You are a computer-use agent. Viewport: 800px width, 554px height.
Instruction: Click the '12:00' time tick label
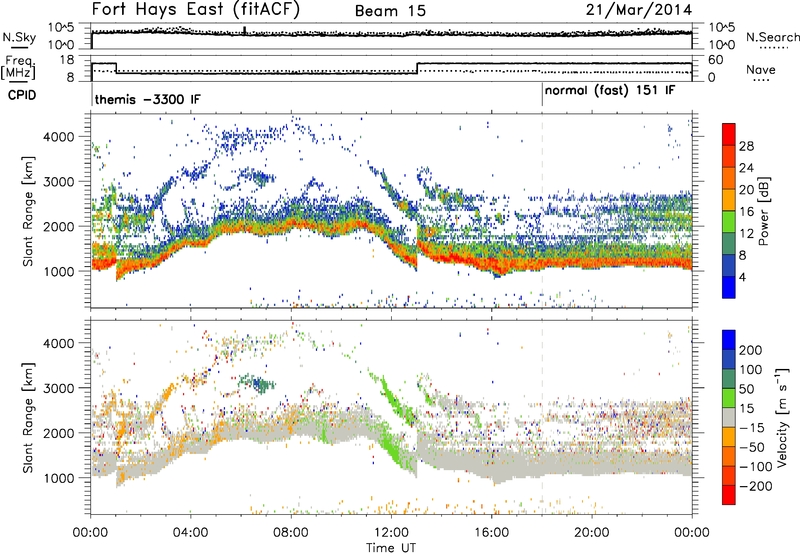coord(391,533)
